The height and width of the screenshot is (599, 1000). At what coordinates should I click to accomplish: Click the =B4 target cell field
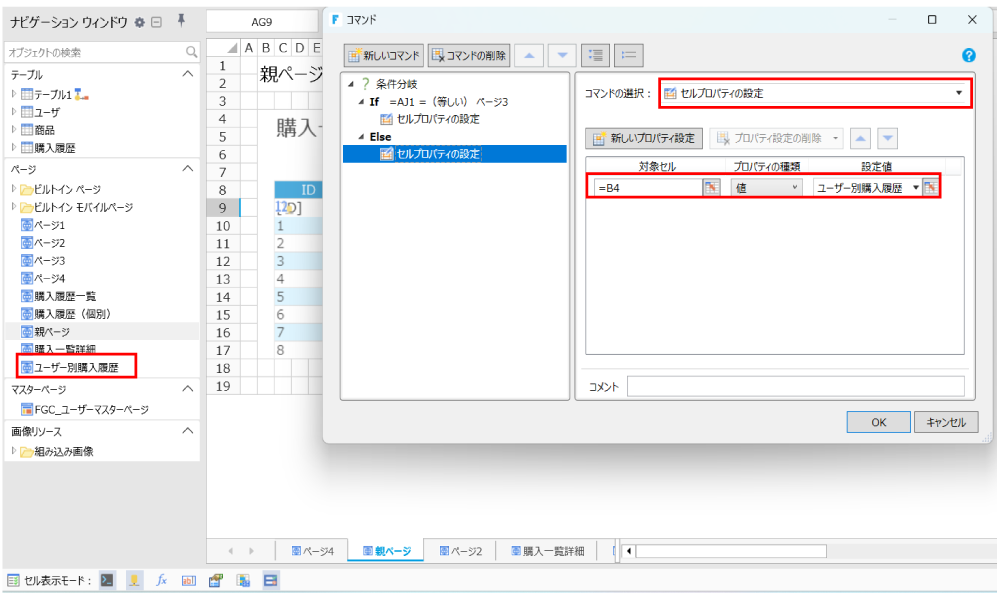[x=648, y=188]
